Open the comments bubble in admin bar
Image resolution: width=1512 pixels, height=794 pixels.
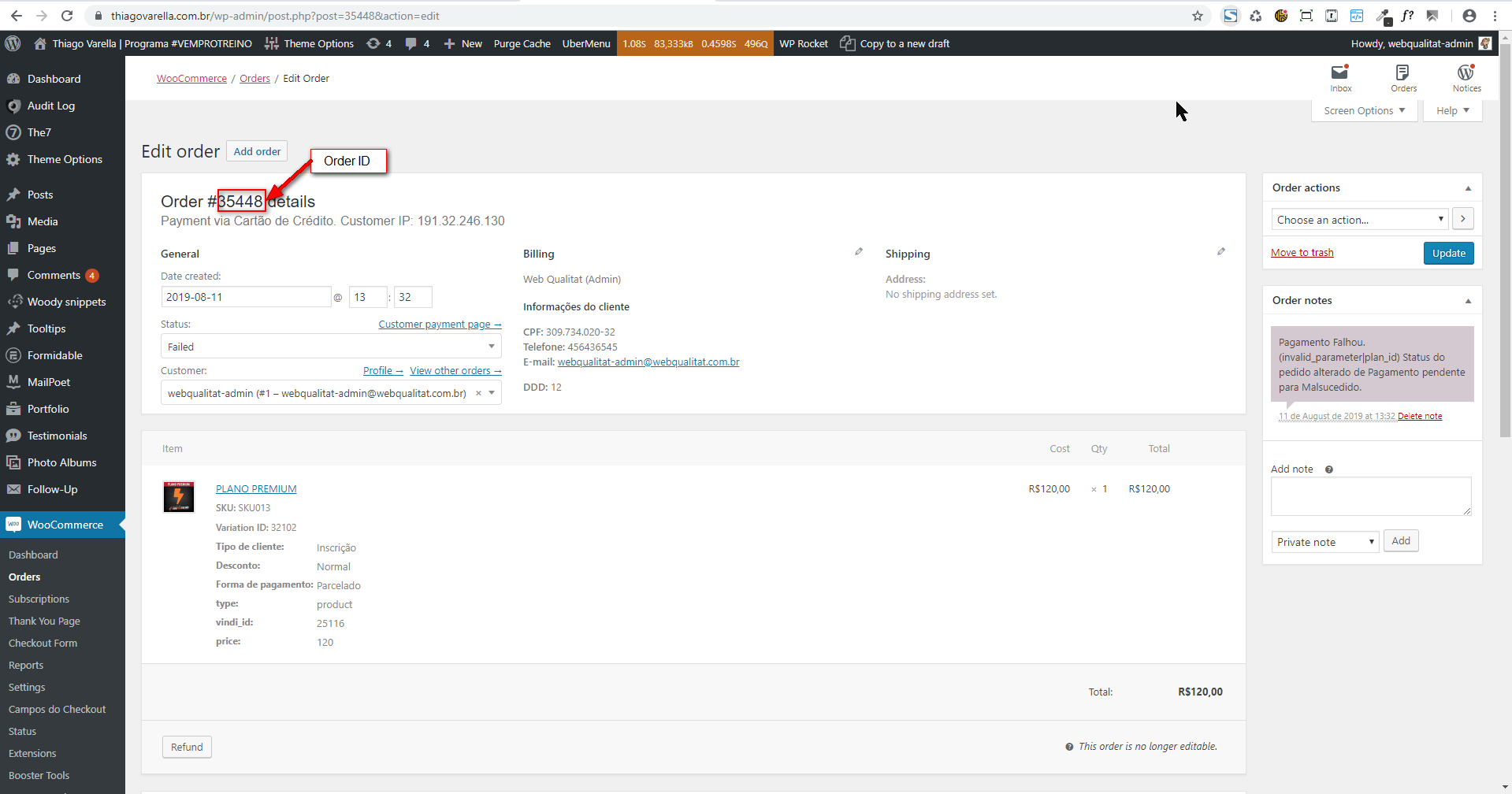click(x=417, y=43)
